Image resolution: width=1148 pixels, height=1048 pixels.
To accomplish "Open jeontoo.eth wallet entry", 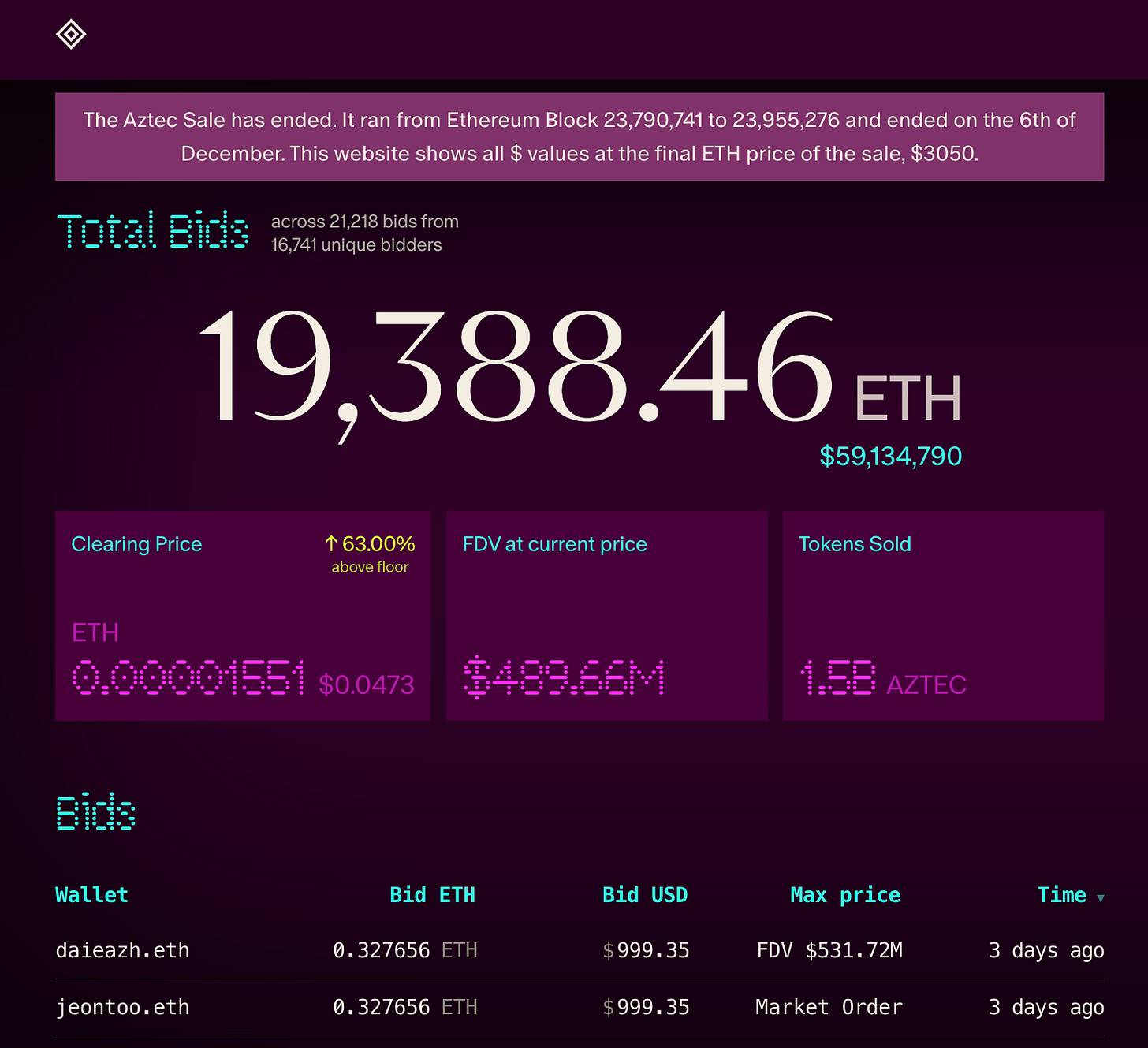I will point(122,1007).
